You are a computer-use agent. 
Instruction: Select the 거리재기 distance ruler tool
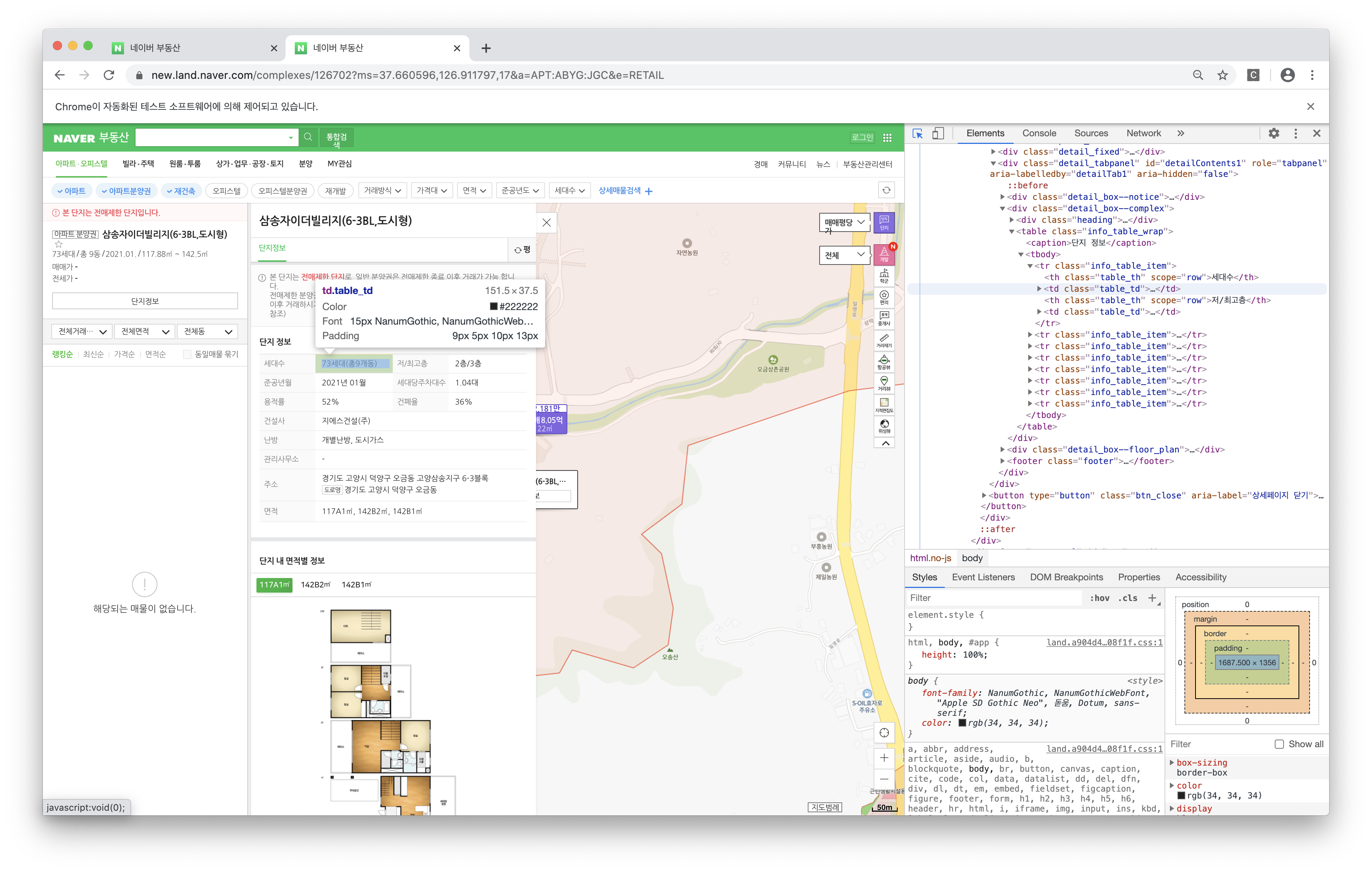click(x=884, y=341)
